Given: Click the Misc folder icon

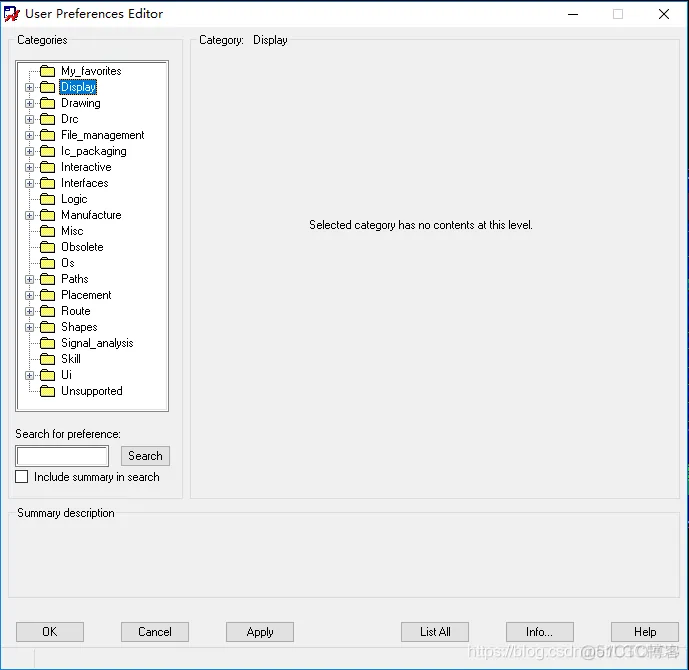Looking at the screenshot, I should click(47, 231).
